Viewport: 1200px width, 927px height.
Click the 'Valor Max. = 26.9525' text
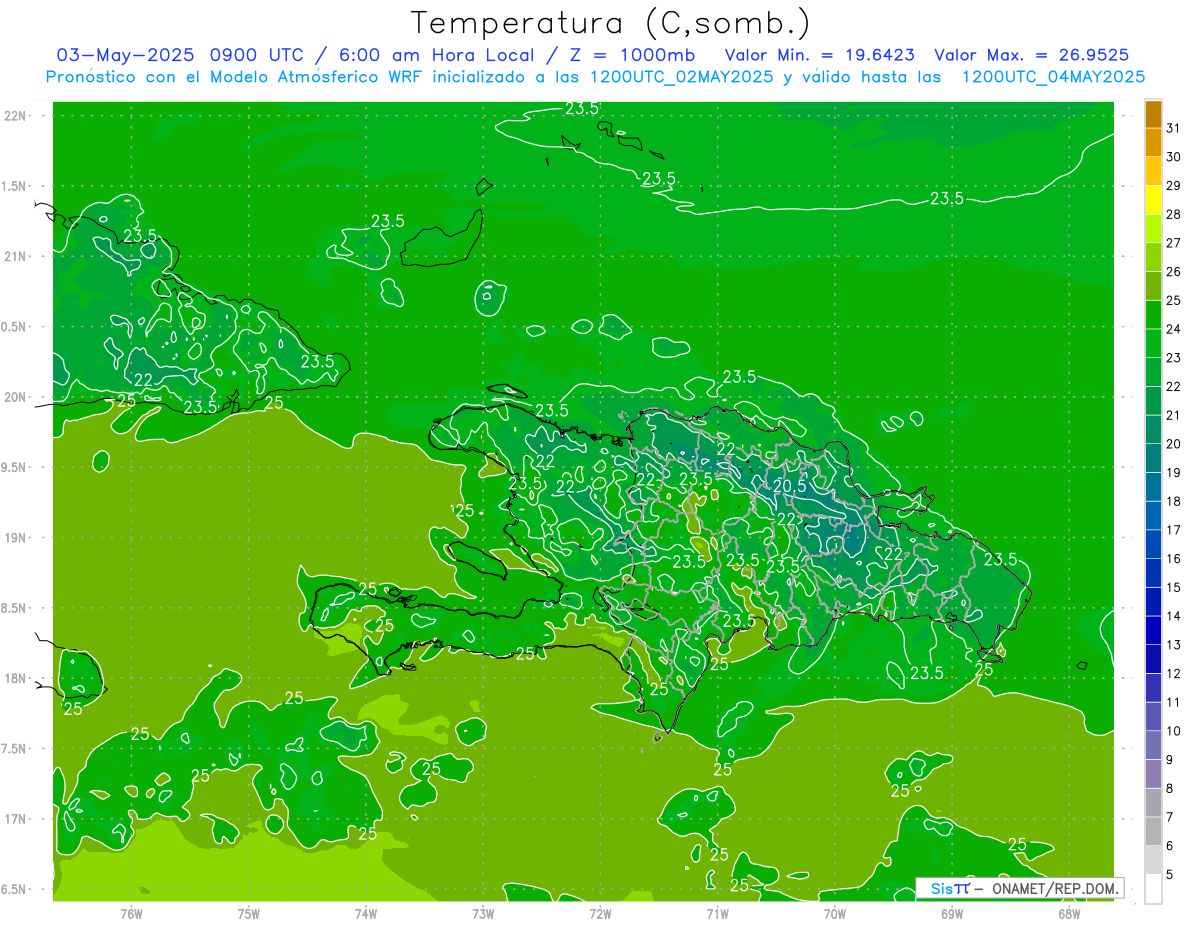(x=1032, y=55)
